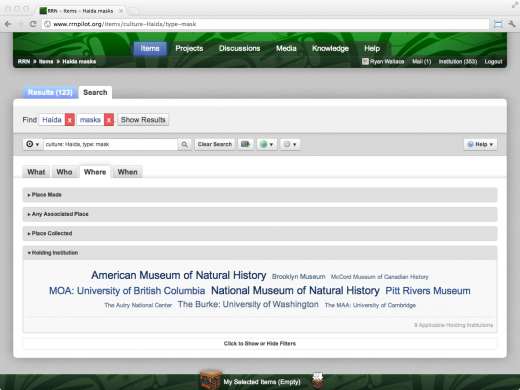Image resolution: width=520 pixels, height=390 pixels.
Task: Switch to the Results (123) tab
Action: point(50,92)
